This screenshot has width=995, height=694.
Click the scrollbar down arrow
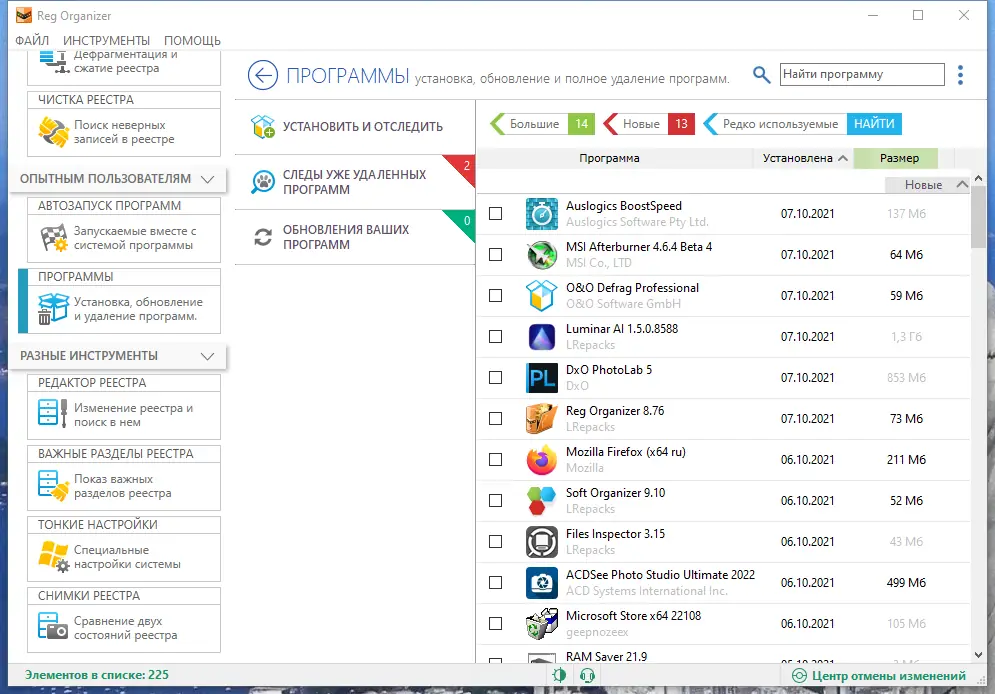[978, 655]
